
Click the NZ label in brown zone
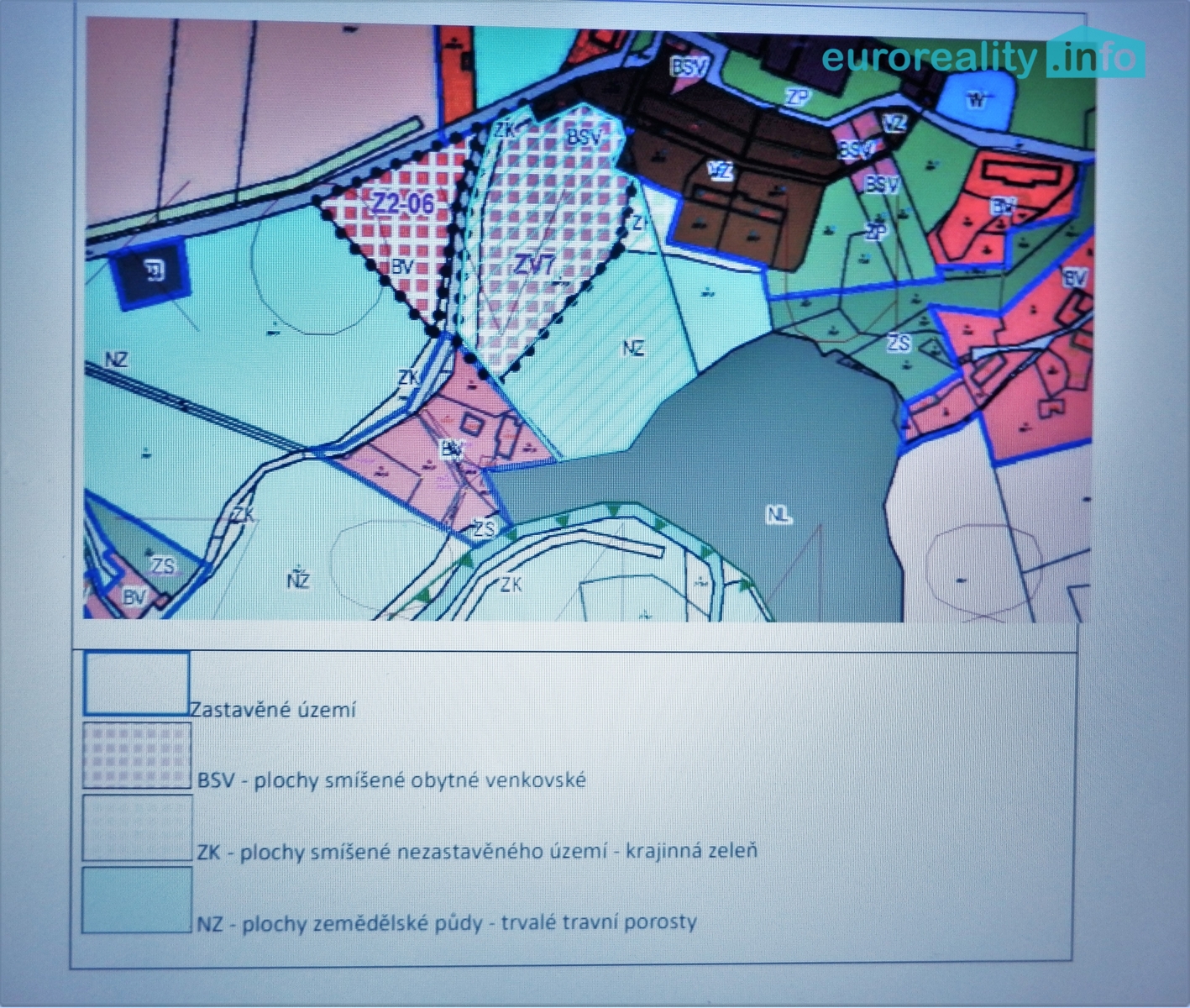point(721,172)
